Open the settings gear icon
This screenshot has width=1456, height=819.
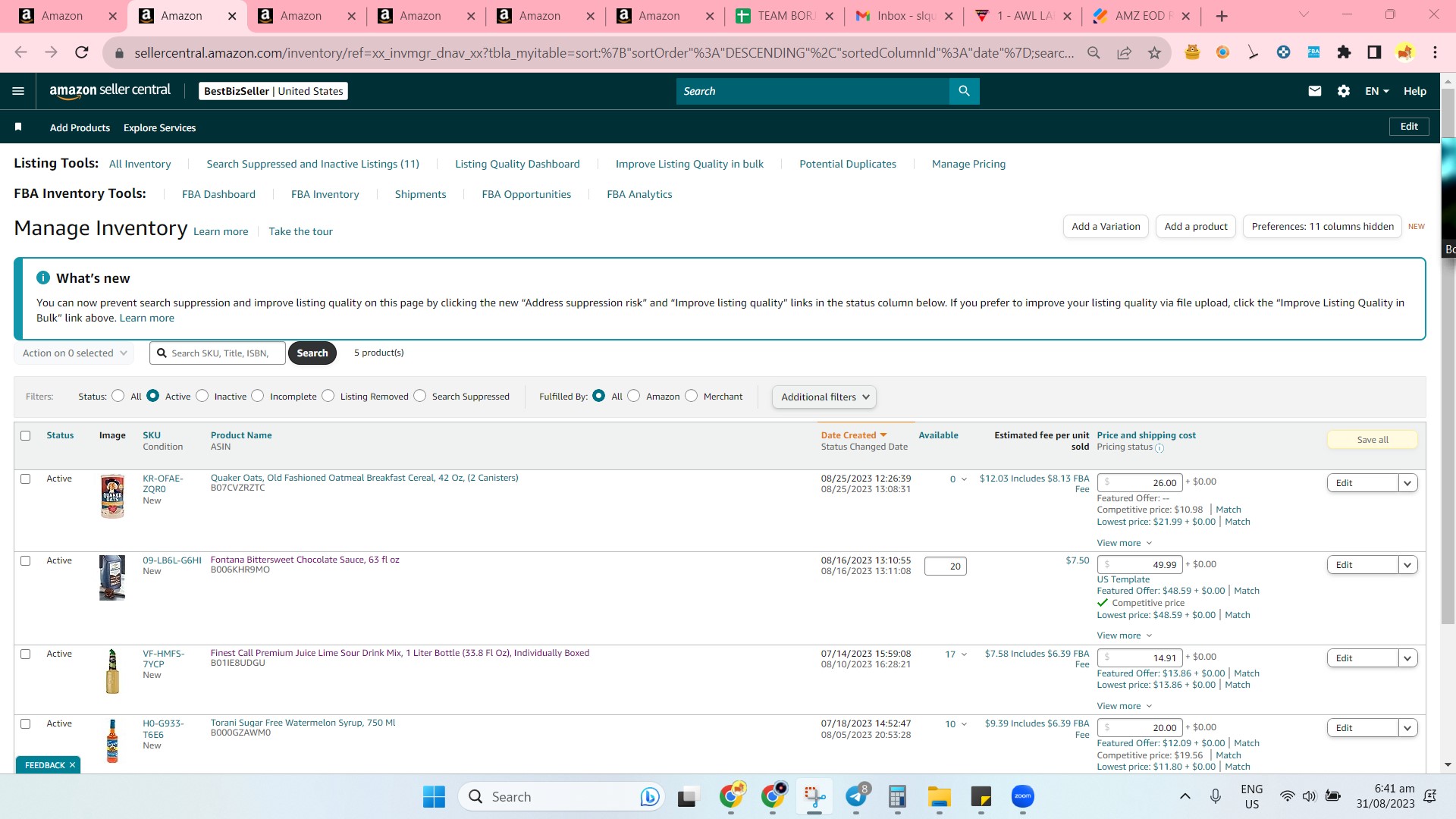(1344, 91)
